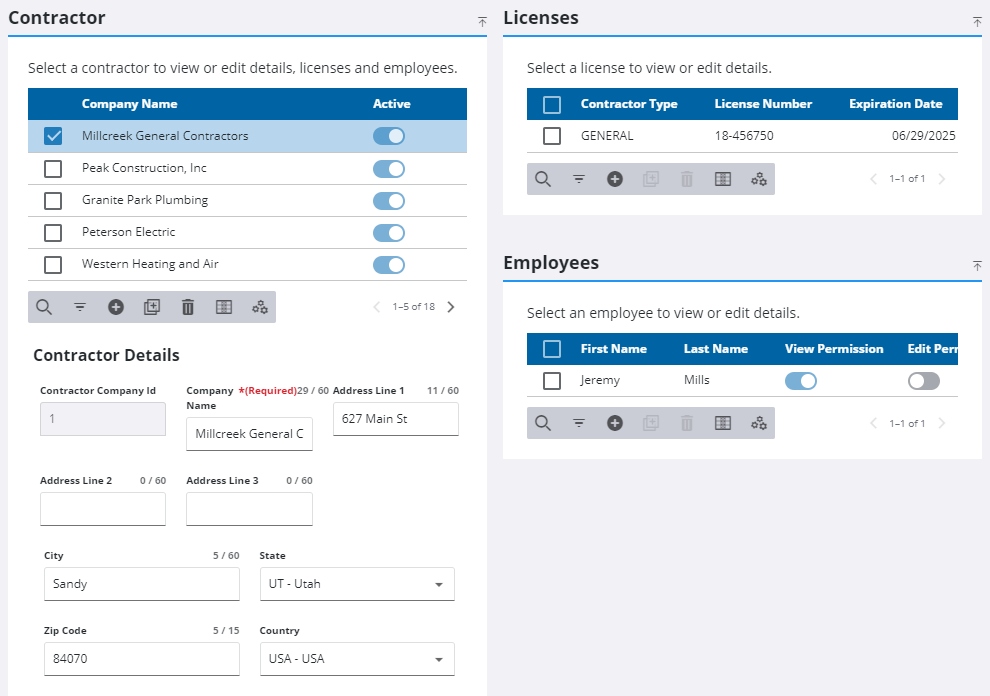Open column chooser for Employees grid
The image size is (990, 696).
[x=723, y=423]
